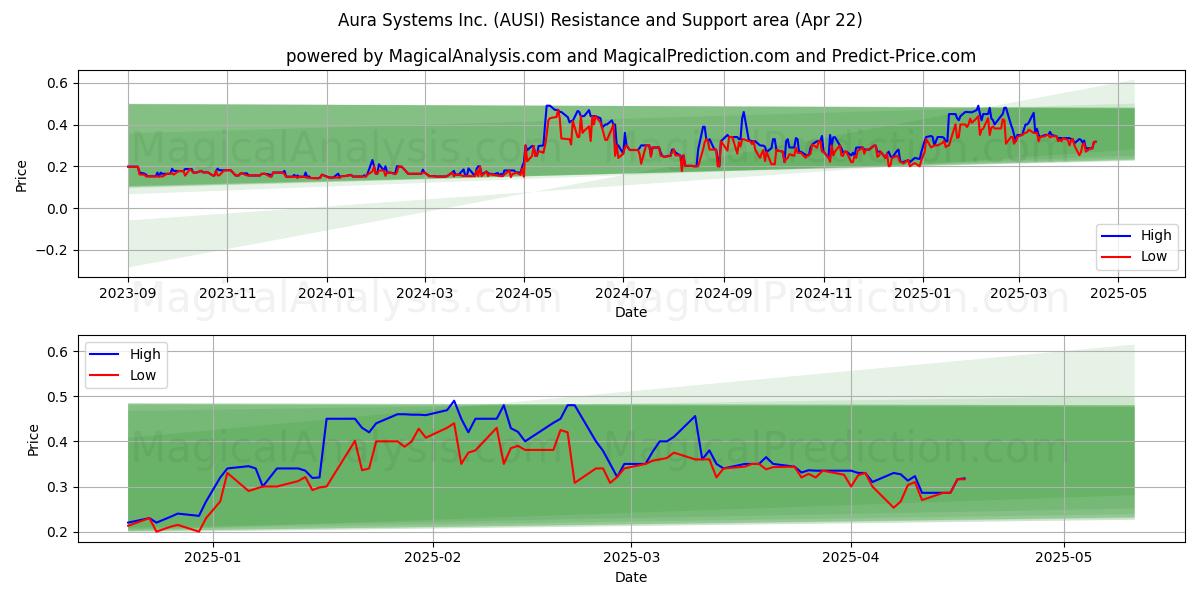The height and width of the screenshot is (600, 1200).
Task: Click the '2025-05' tick label on the lower chart
Action: point(1064,557)
